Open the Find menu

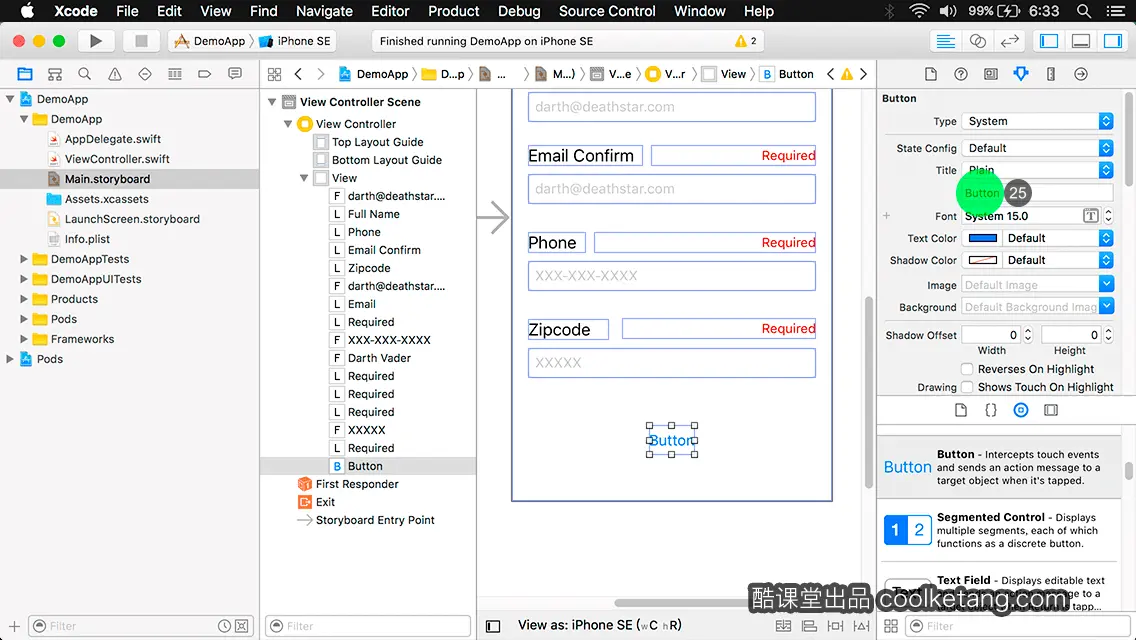tap(264, 11)
